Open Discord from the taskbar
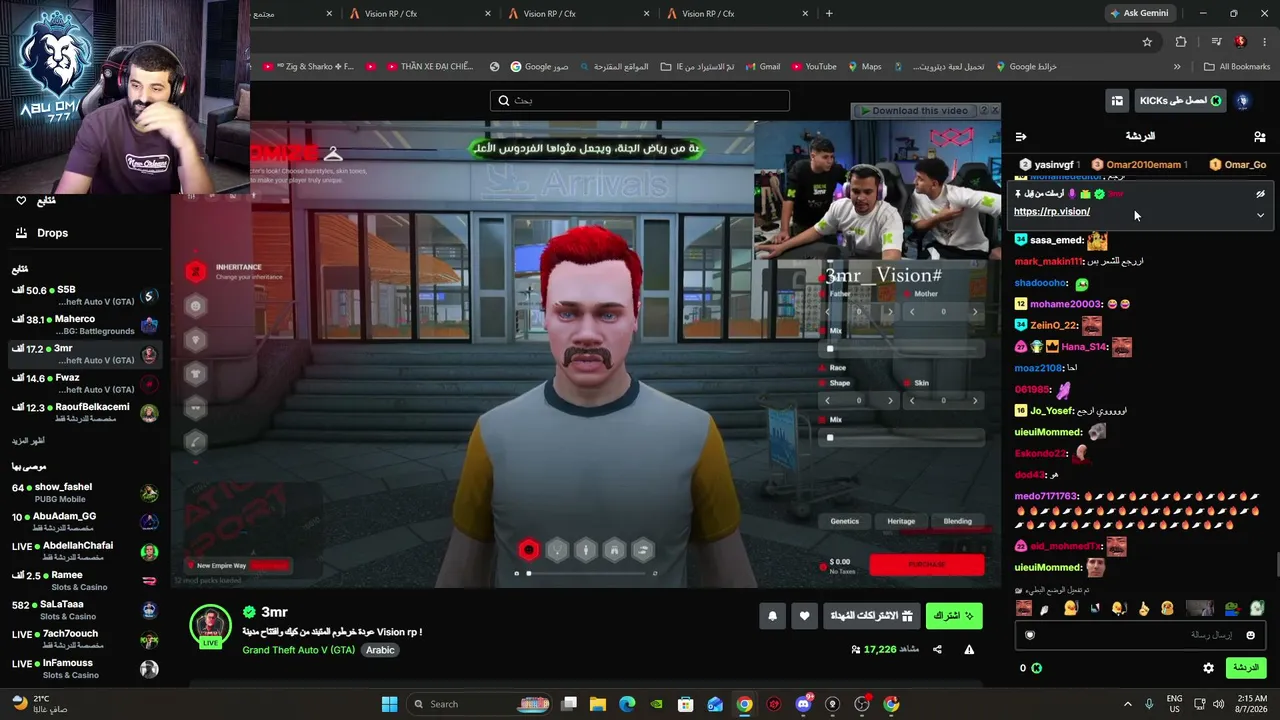Screen dimensions: 1280x720 [x=803, y=704]
